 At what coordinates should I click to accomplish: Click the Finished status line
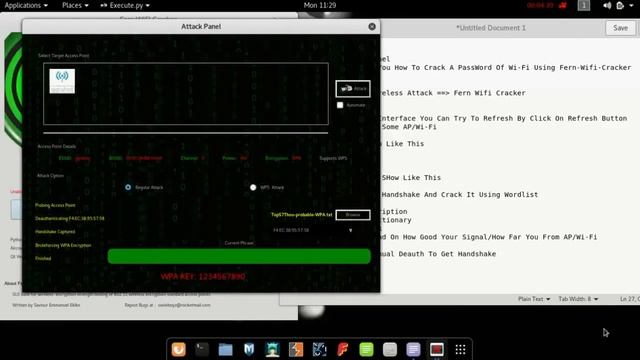tap(43, 258)
